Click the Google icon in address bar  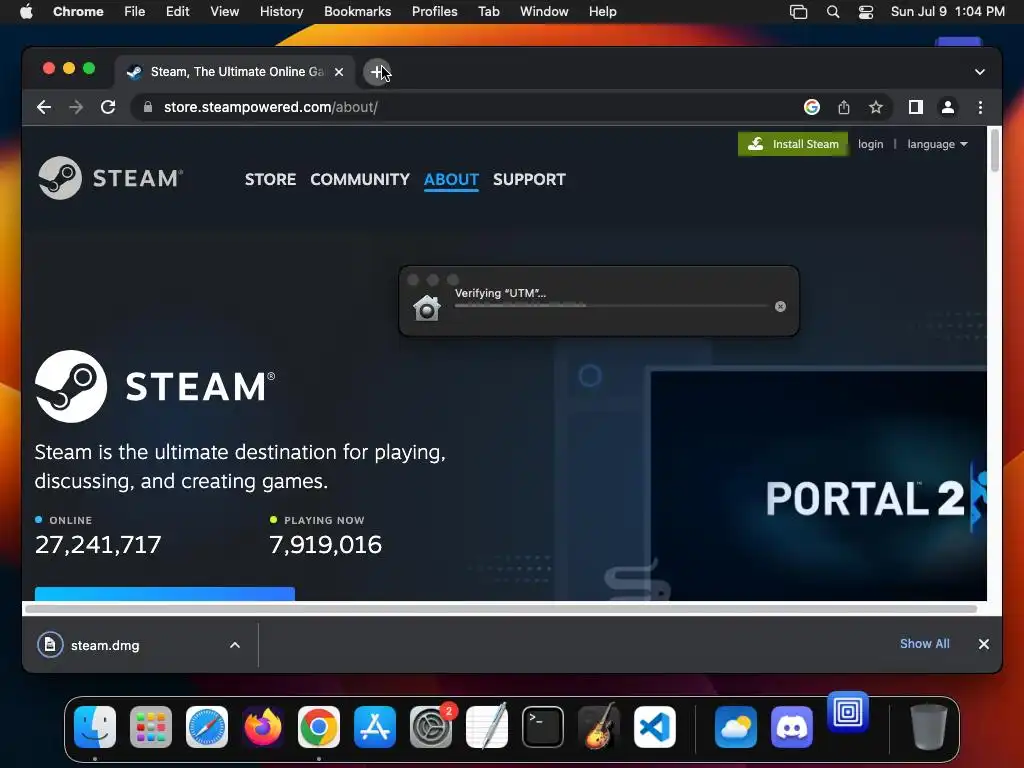(812, 107)
